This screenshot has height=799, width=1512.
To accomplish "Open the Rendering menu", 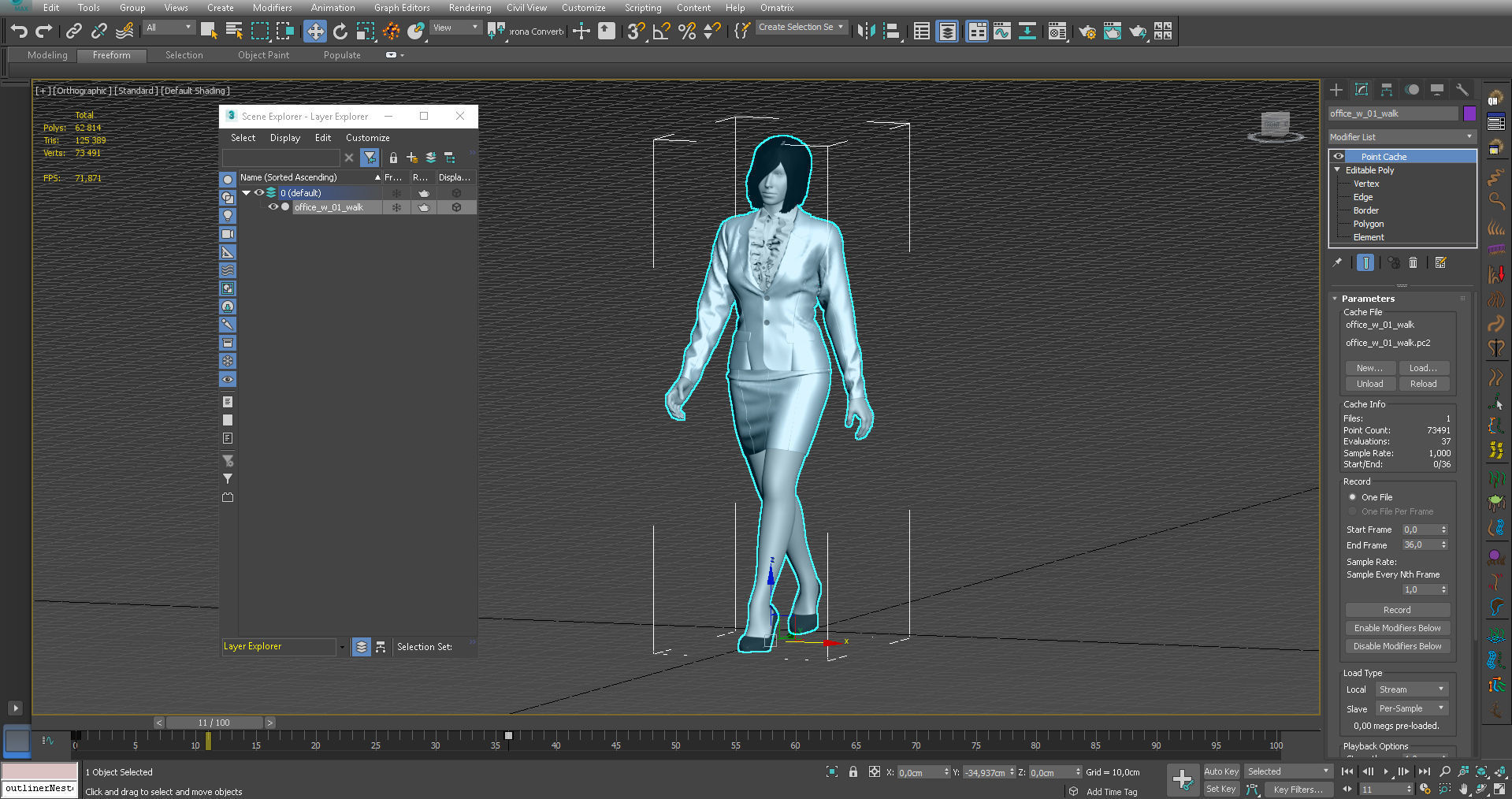I will point(470,8).
